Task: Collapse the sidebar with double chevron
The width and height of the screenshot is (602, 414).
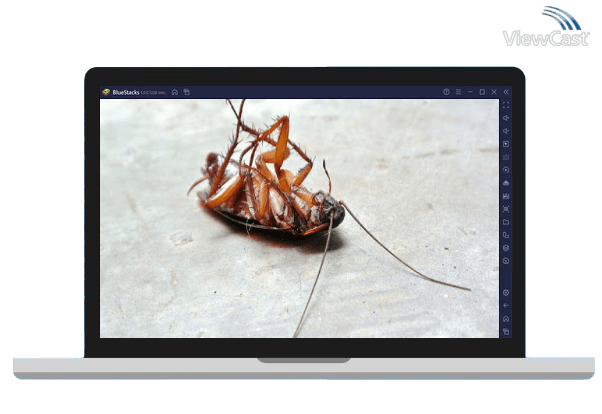Action: [506, 92]
